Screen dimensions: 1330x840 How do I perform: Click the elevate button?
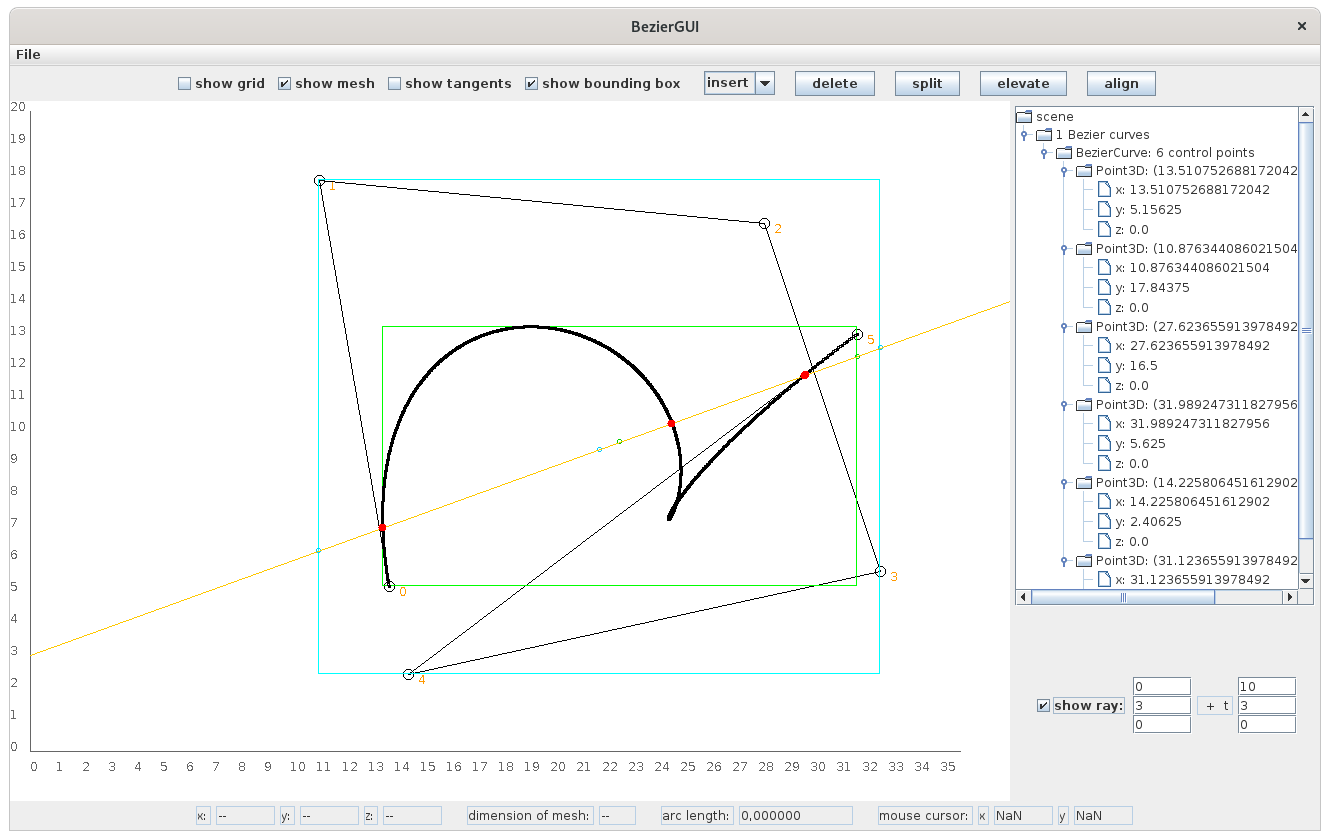pyautogui.click(x=1023, y=83)
